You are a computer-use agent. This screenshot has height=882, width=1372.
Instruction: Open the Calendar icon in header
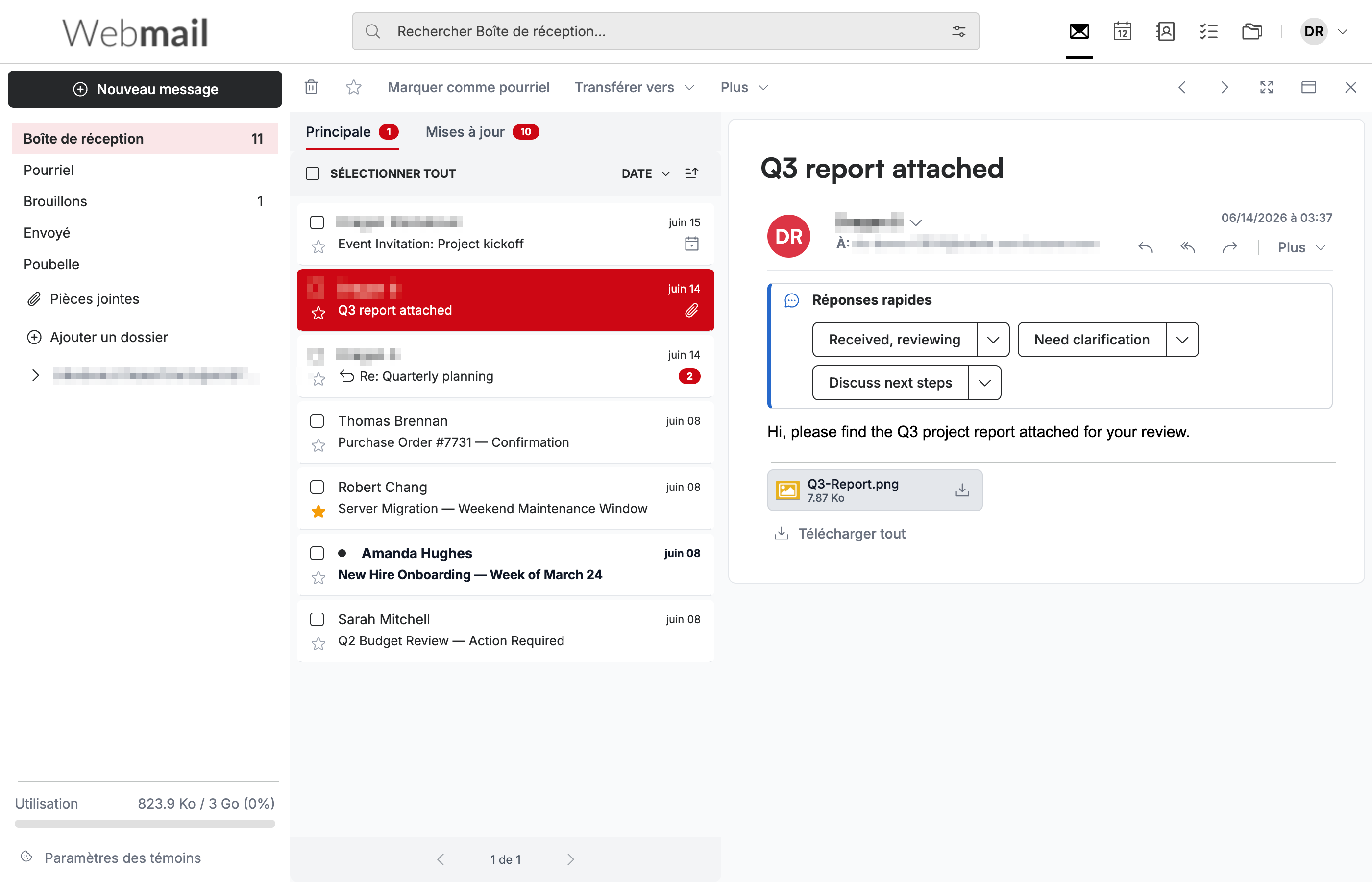coord(1122,31)
